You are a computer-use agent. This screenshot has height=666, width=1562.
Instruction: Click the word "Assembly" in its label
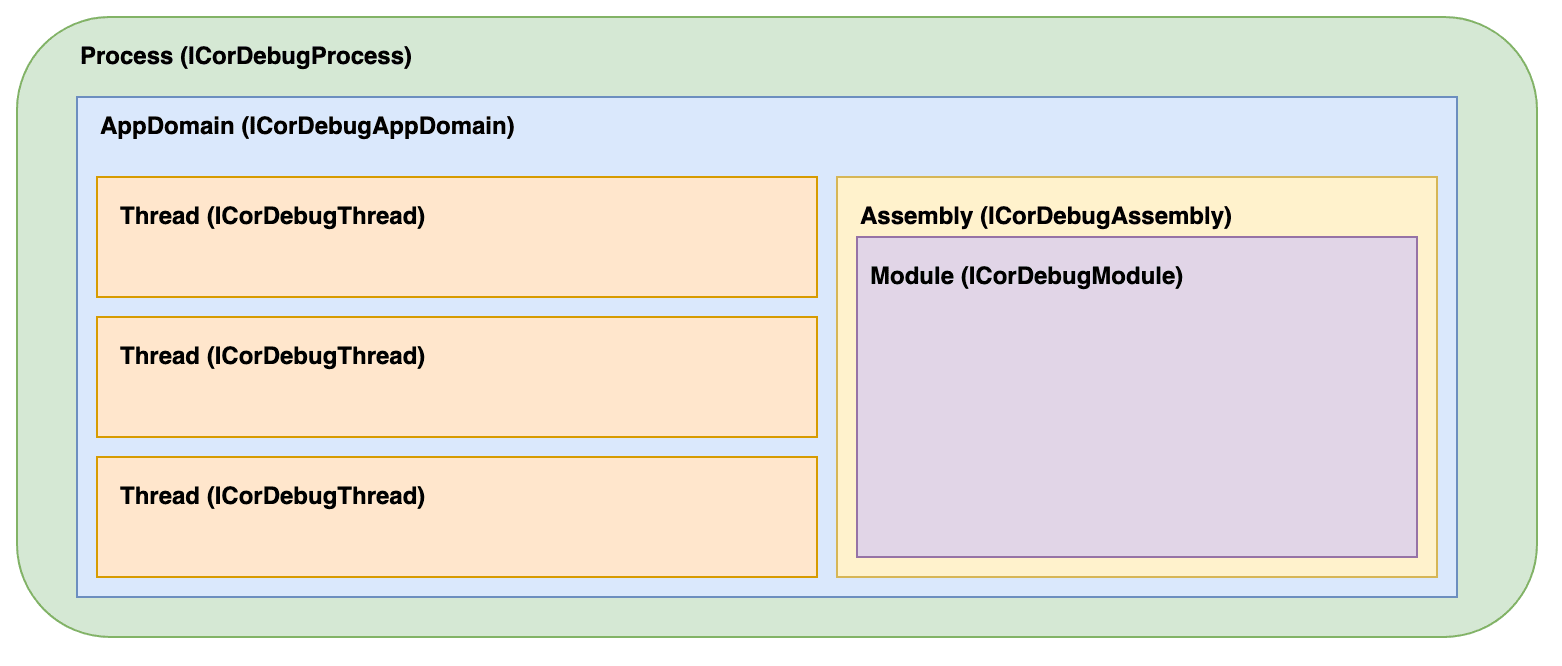[916, 216]
